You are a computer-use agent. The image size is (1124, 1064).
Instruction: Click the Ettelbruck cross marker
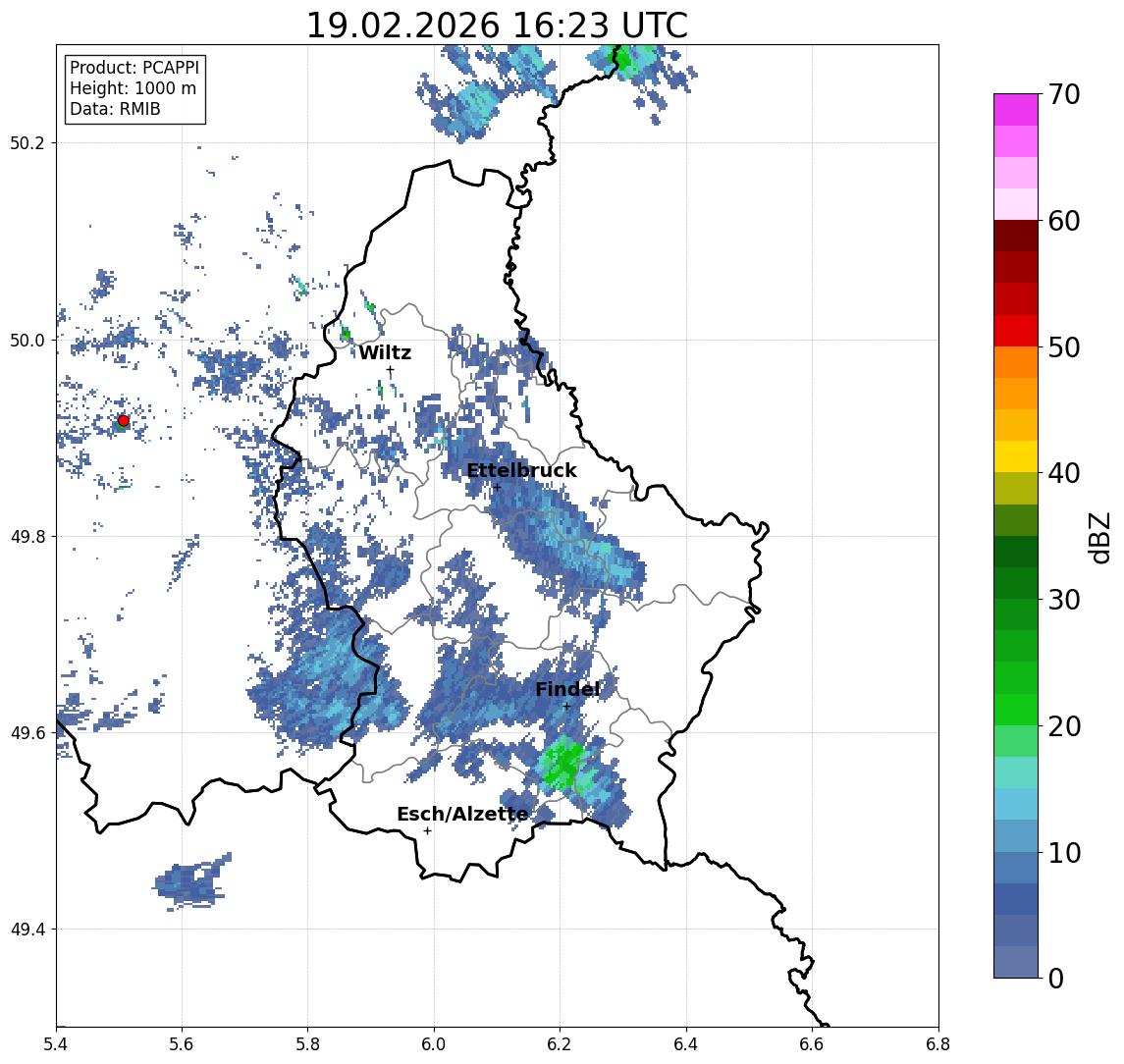coord(497,488)
